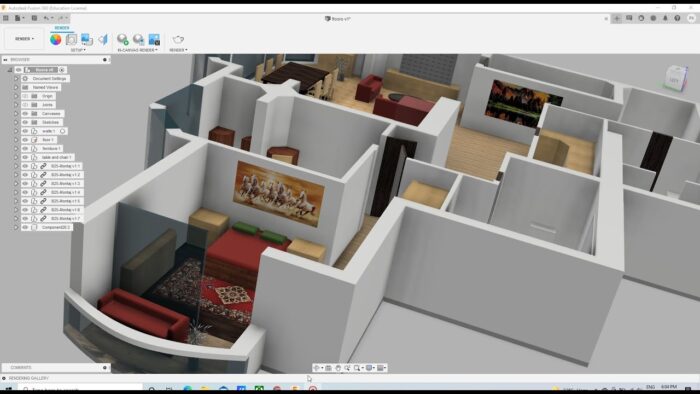Select the document tab in title bar
This screenshot has height=394, width=700.
pyautogui.click(x=338, y=19)
